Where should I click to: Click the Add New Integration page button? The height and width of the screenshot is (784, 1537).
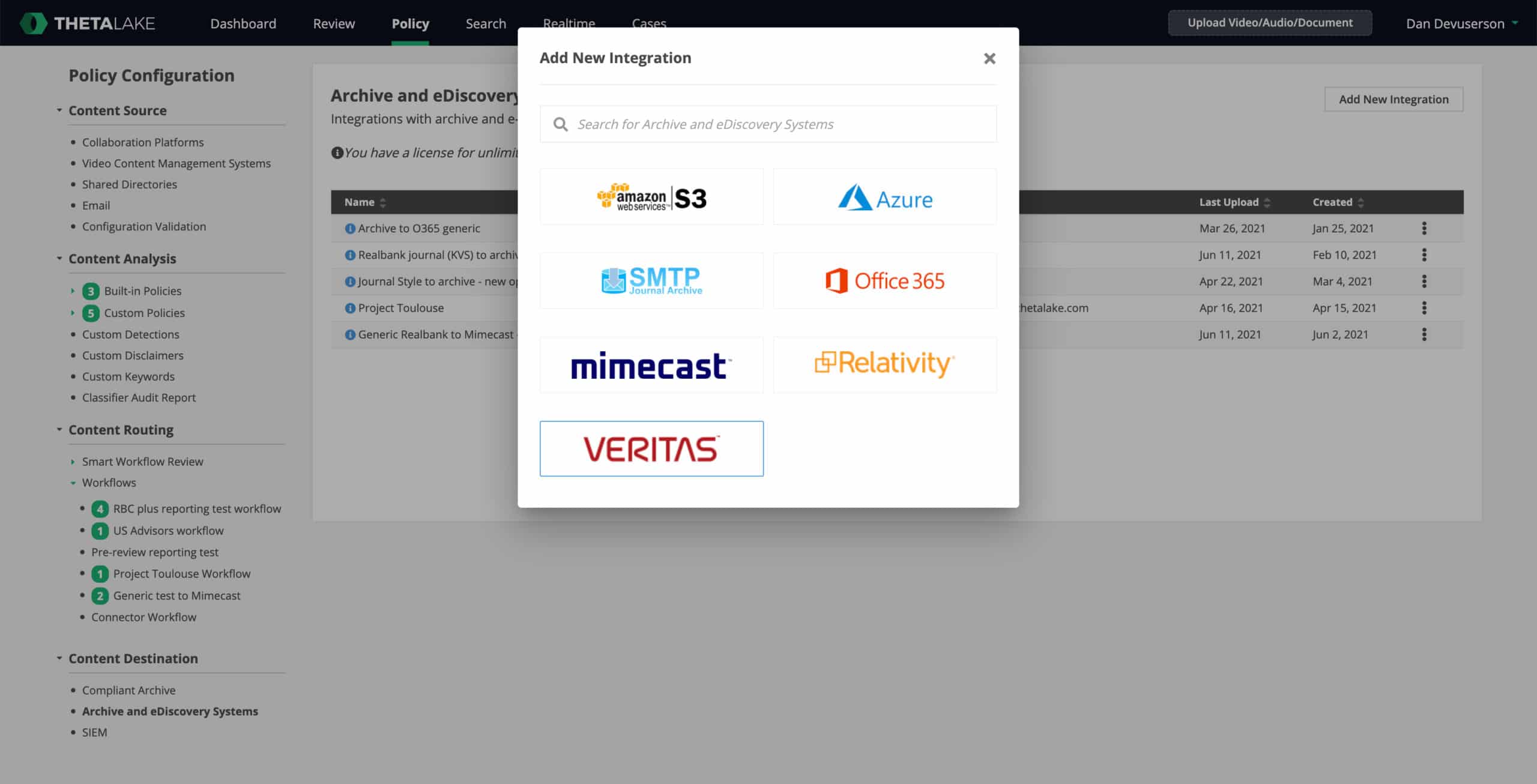point(1394,99)
